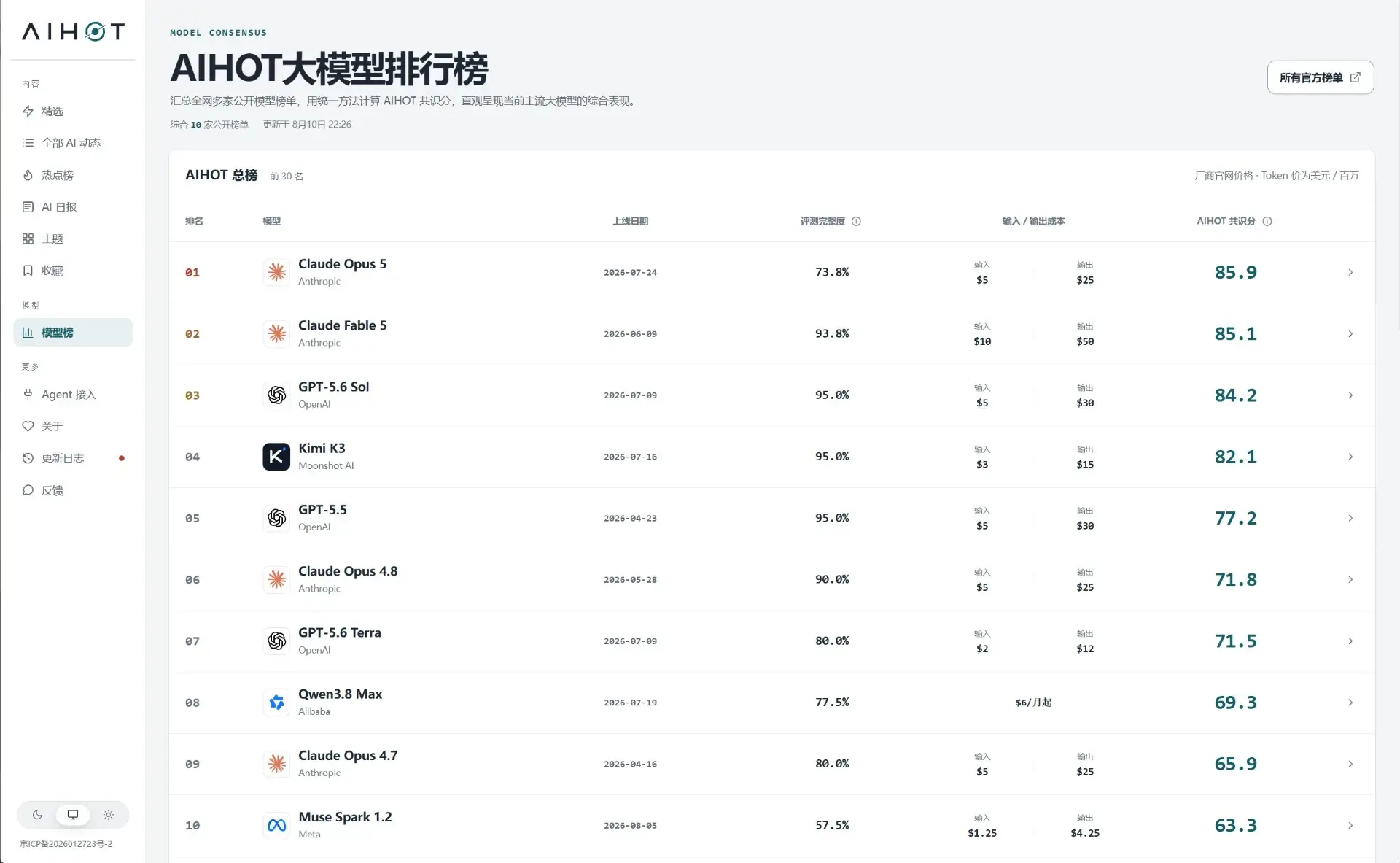Screen dimensions: 1400x863
Task: Click the Claude Opus 4.7 Anthropic logo
Action: (276, 764)
